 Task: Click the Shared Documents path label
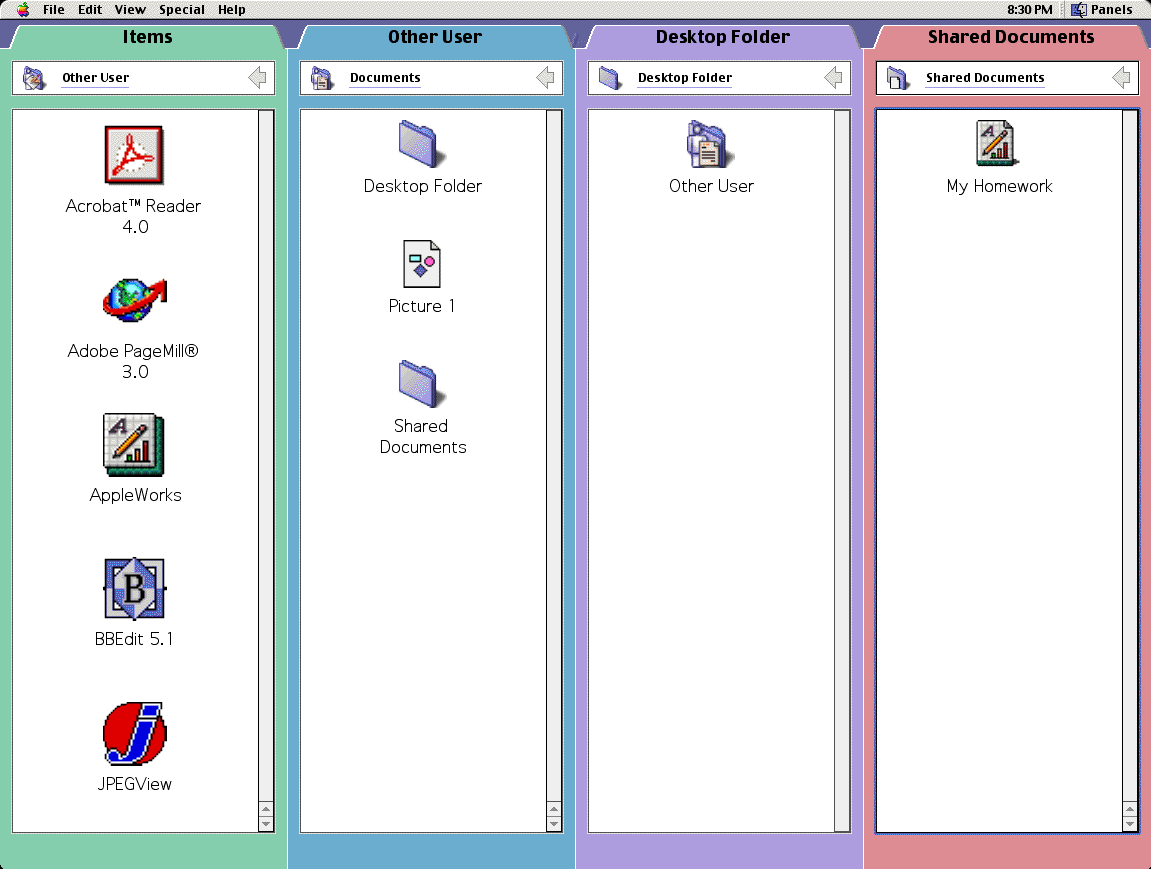[985, 78]
